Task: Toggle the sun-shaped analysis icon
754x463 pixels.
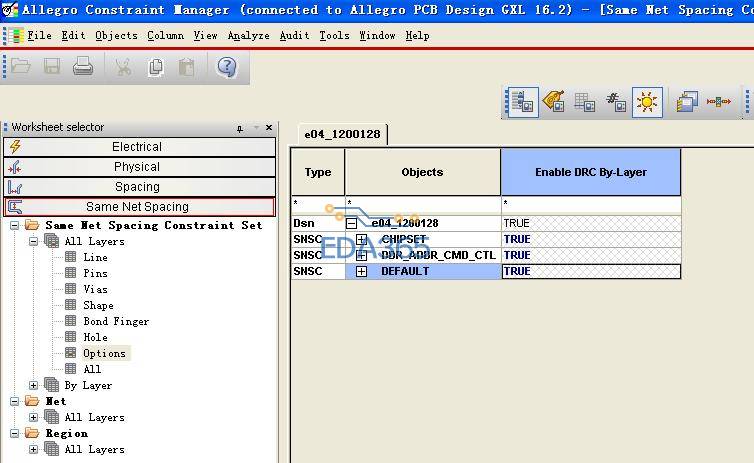Action: tap(647, 102)
